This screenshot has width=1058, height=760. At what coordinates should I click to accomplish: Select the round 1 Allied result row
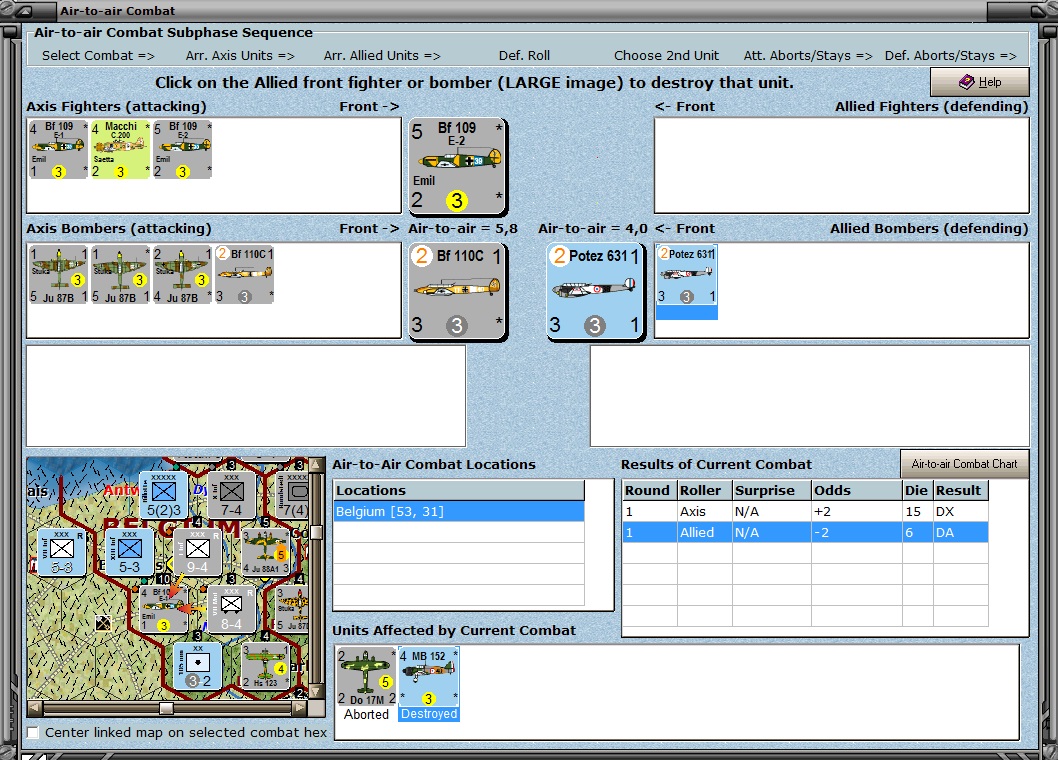point(806,533)
